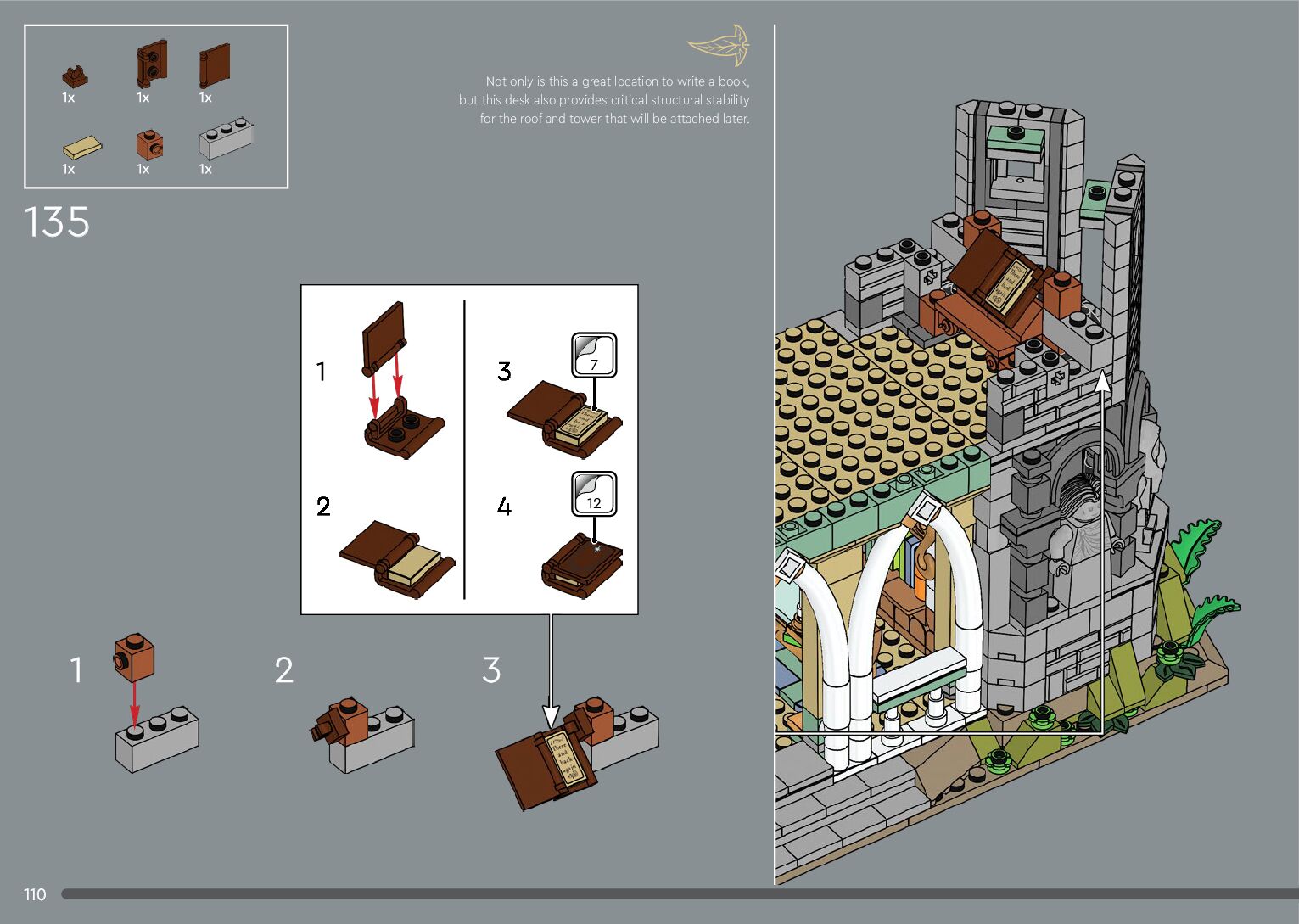Viewport: 1299px width, 924px height.
Task: Select the light gray 1x3 brick part
Action: click(226, 140)
